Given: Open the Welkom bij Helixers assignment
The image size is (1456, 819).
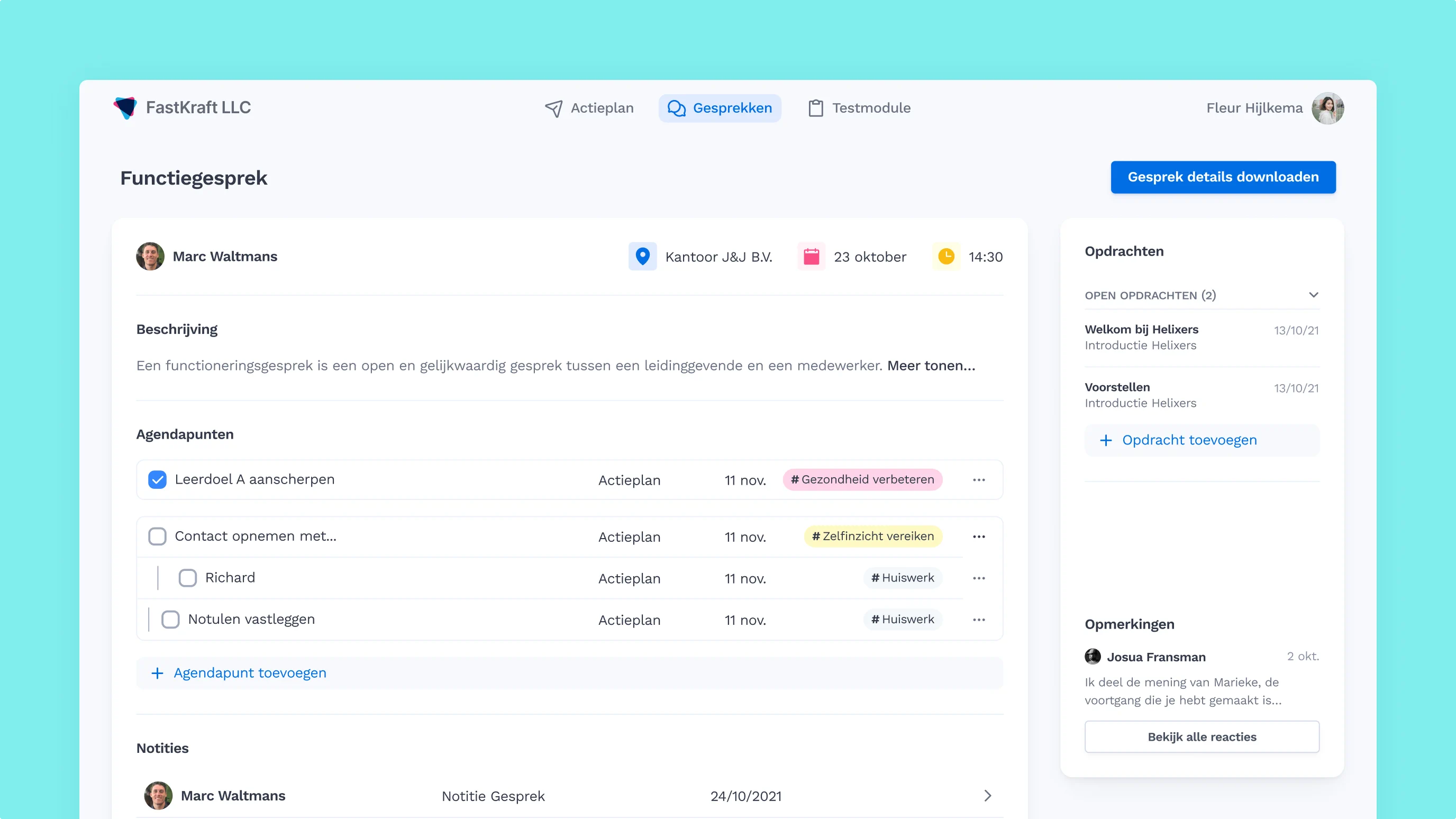Looking at the screenshot, I should [1202, 338].
